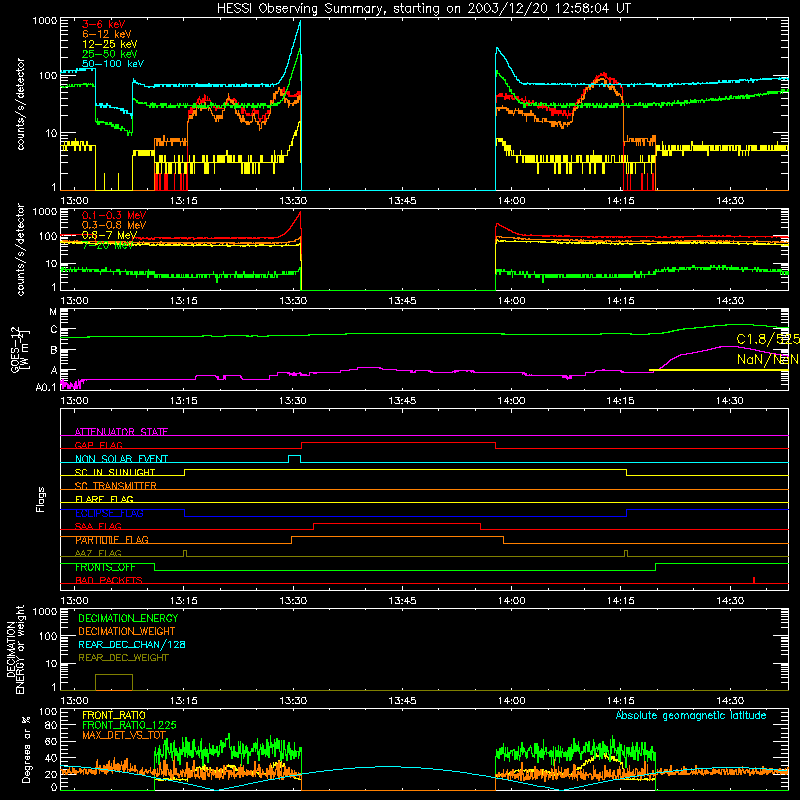Select the GAP_FLAG label
The height and width of the screenshot is (800, 800).
tap(98, 445)
